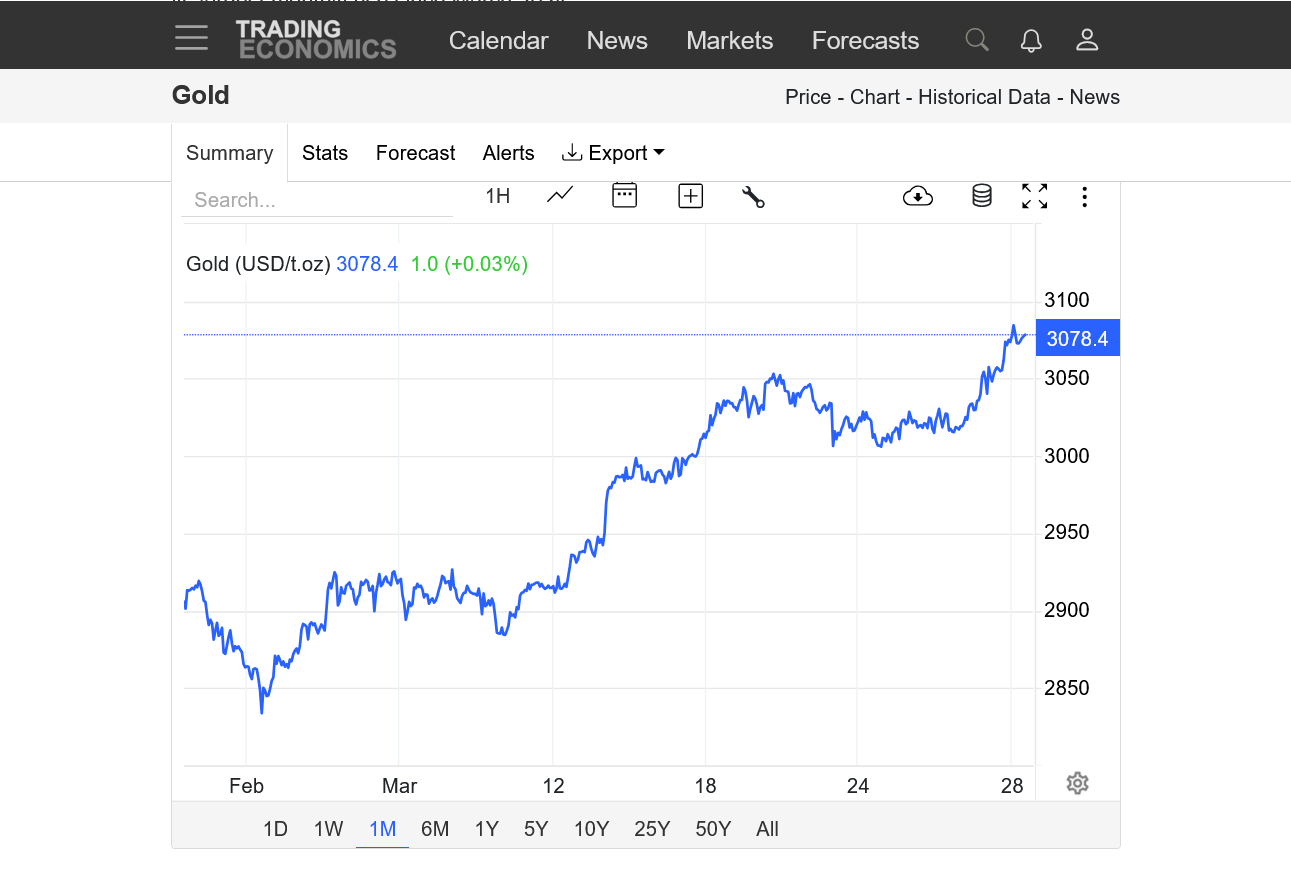
Task: Click the chart Search input field
Action: [316, 200]
